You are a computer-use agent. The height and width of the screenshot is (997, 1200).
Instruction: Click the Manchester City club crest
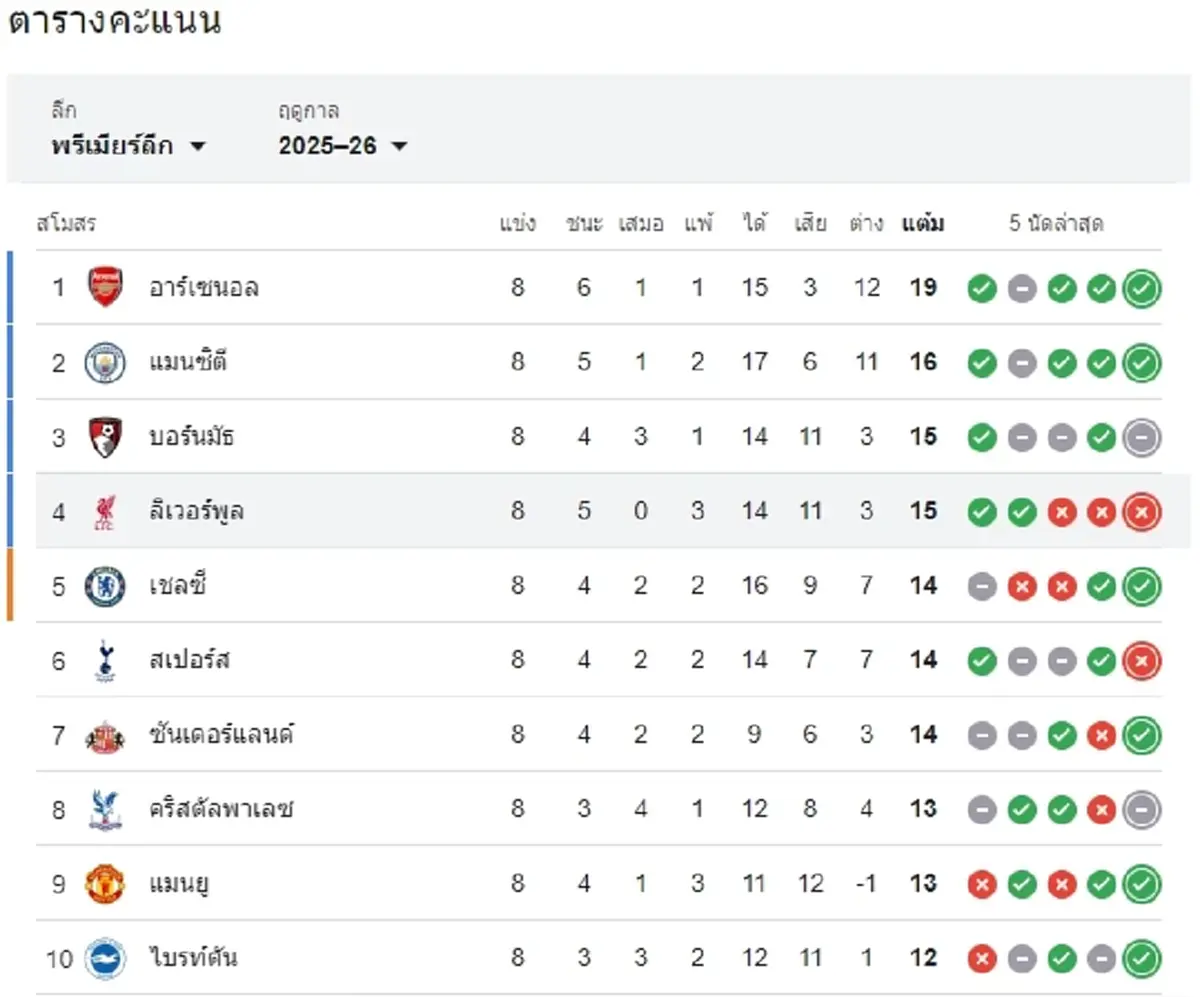(x=105, y=362)
